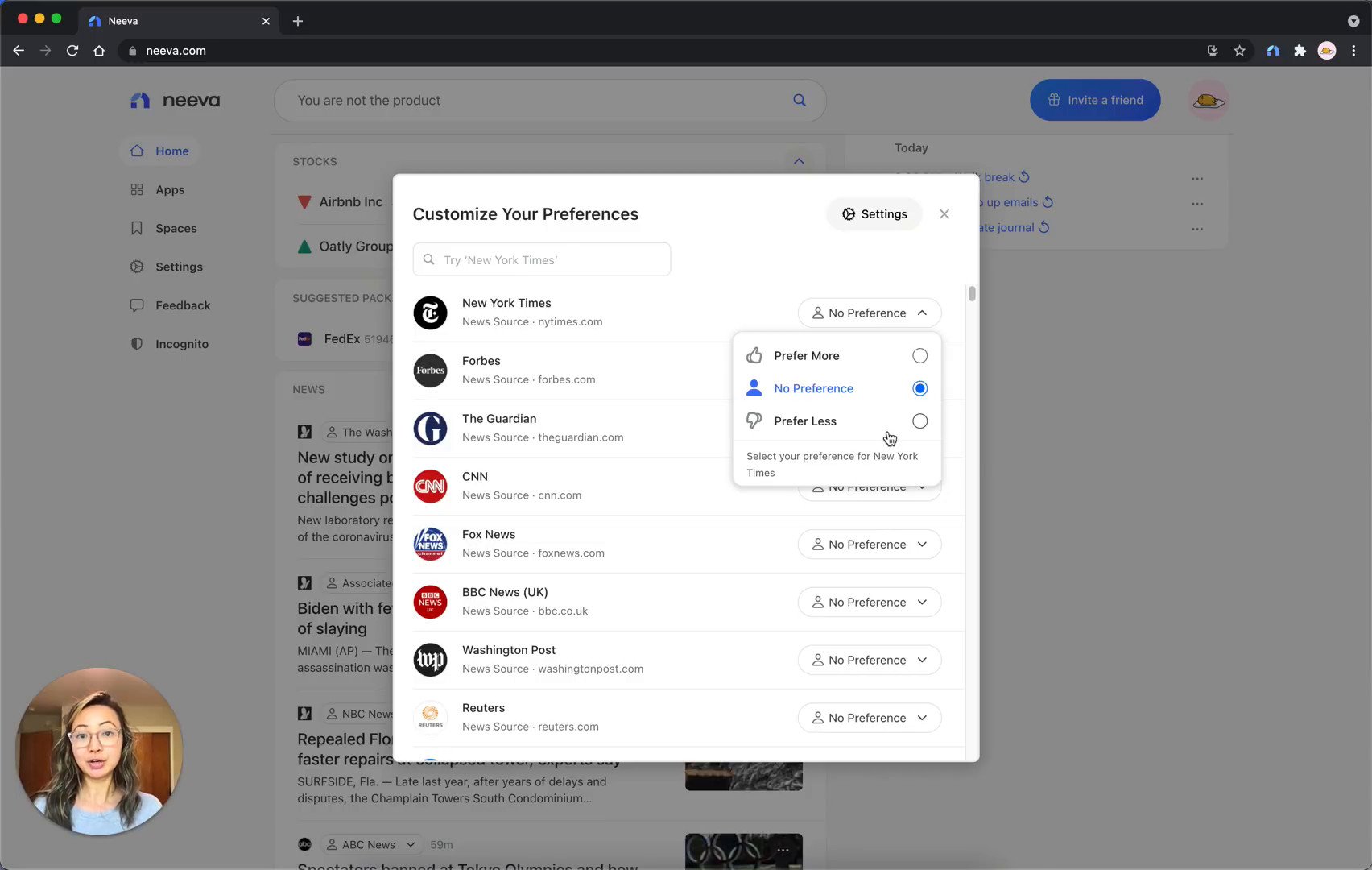Click the Chrome profile avatar in toolbar

[x=1327, y=51]
